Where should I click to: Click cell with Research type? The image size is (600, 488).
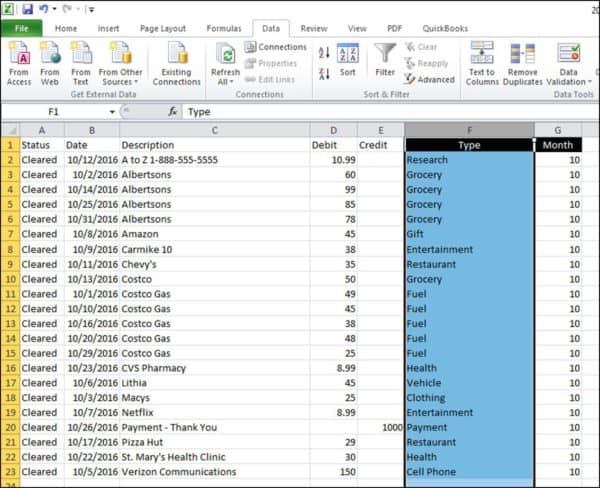[x=469, y=160]
